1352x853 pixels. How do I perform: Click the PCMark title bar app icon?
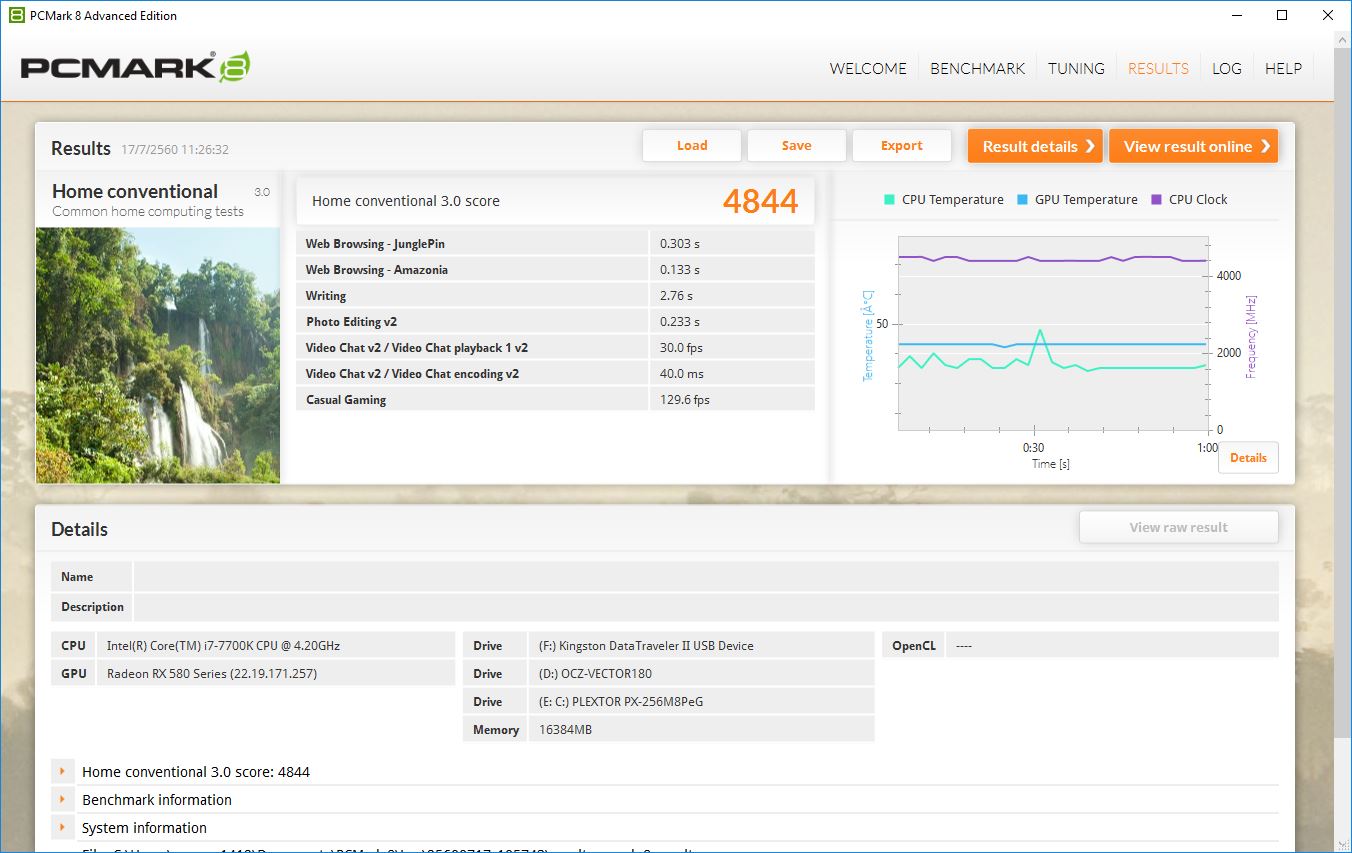[x=16, y=15]
